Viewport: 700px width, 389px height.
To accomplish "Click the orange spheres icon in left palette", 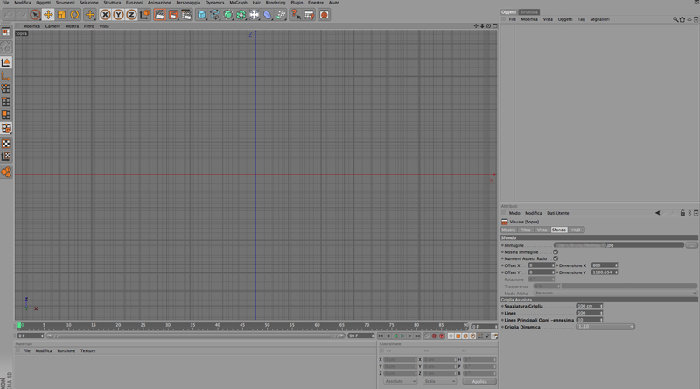I will point(6,172).
